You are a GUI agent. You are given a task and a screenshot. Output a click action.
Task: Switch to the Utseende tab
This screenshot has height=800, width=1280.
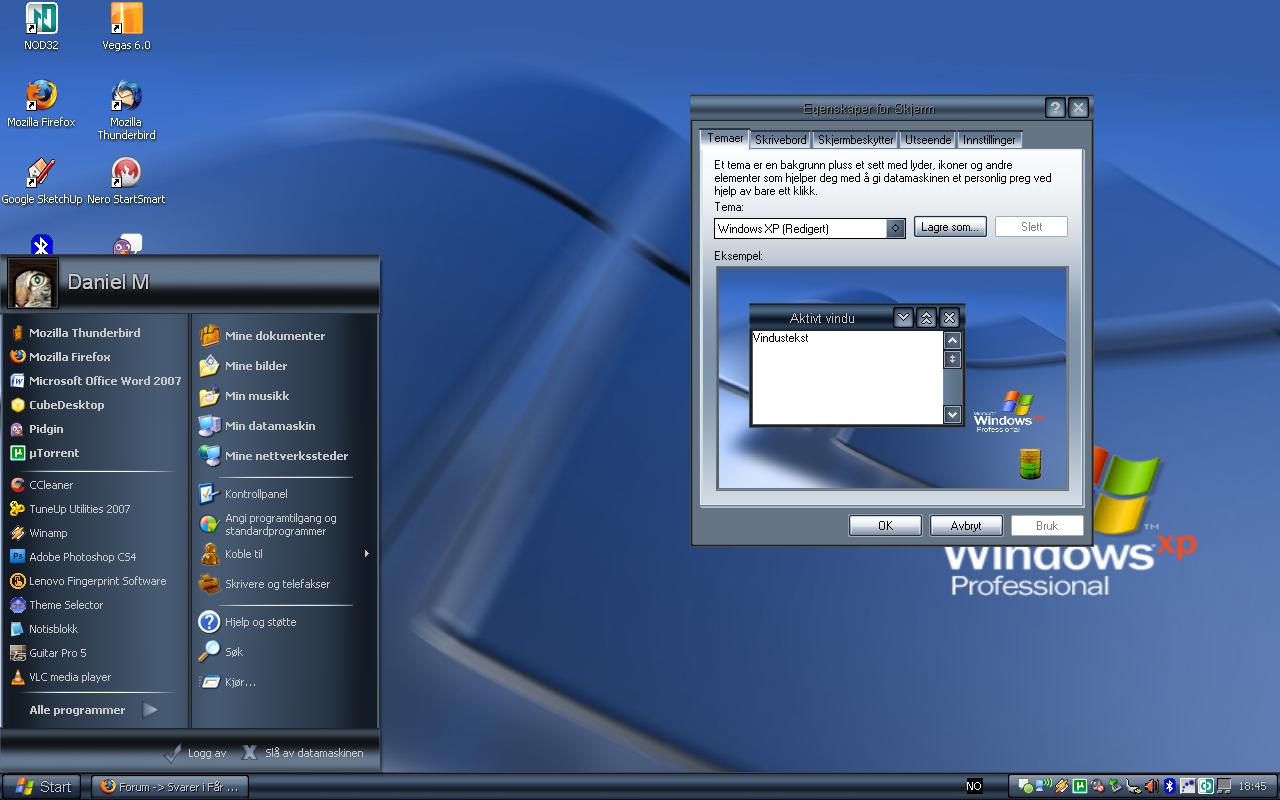click(928, 140)
